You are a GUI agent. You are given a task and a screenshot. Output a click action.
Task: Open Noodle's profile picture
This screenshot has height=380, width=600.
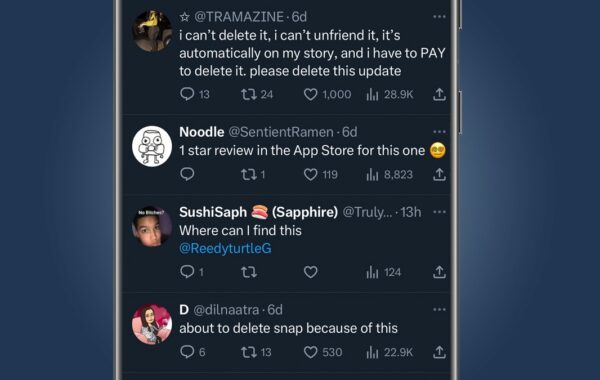(152, 146)
